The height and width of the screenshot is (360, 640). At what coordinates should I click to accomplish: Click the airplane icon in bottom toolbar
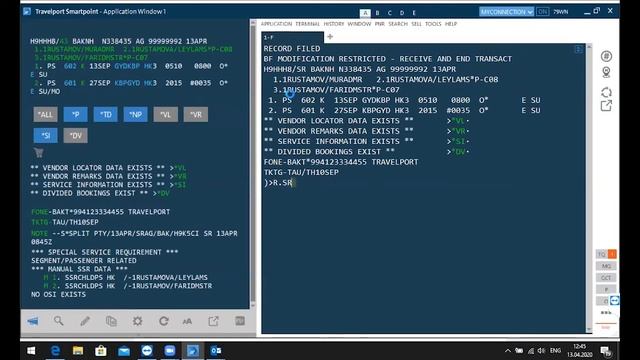point(33,321)
